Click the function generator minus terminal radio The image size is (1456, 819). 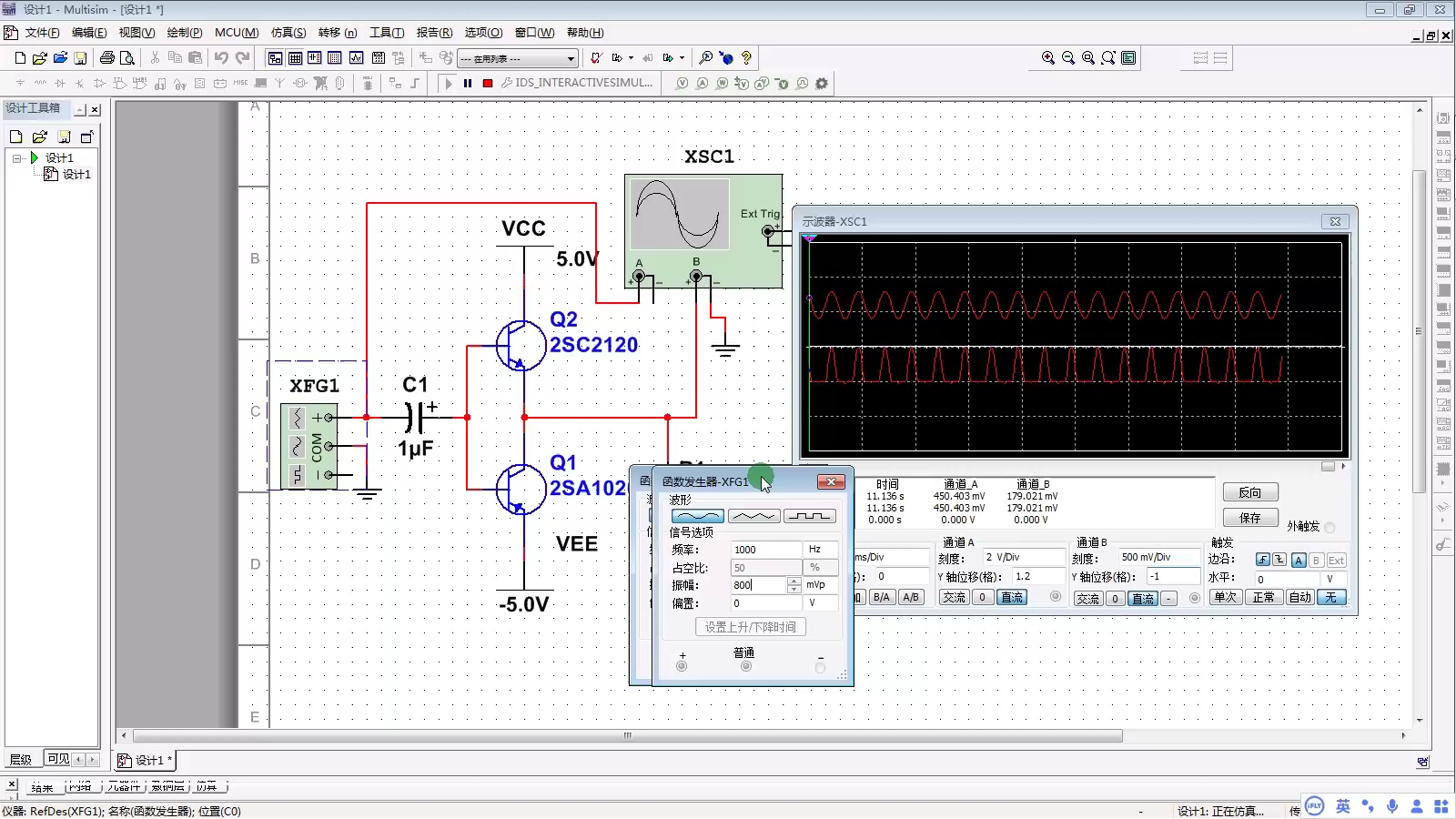[820, 667]
